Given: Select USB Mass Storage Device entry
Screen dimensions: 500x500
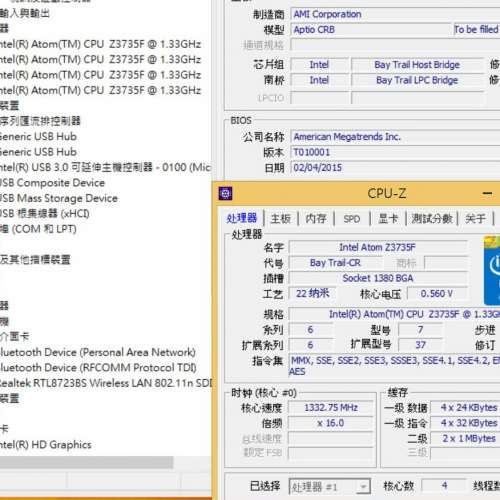Looking at the screenshot, I should pyautogui.click(x=59, y=198).
